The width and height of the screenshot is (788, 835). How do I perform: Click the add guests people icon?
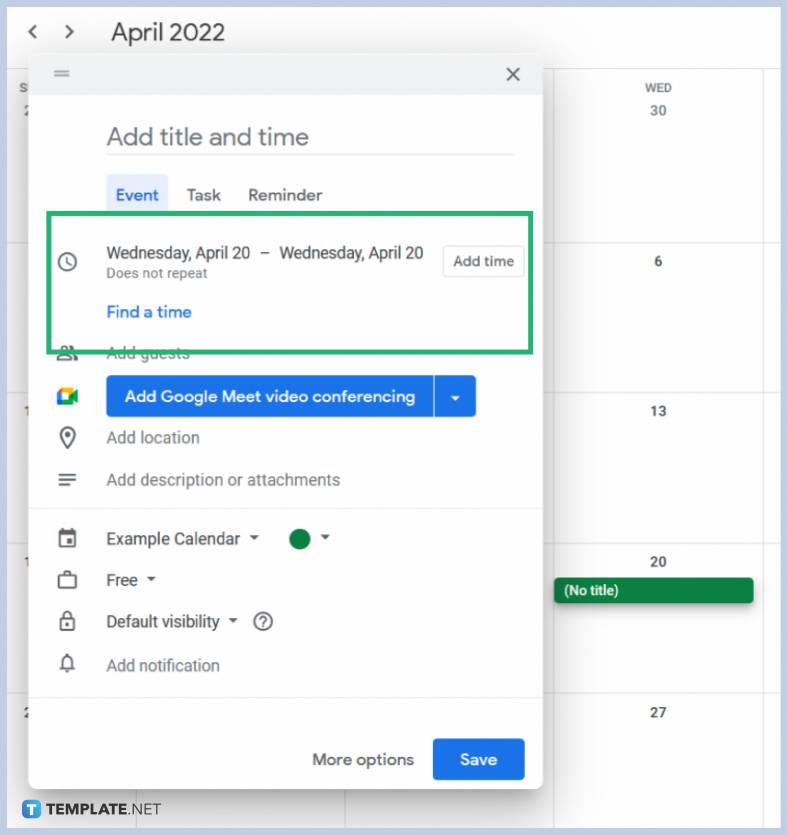coord(67,353)
